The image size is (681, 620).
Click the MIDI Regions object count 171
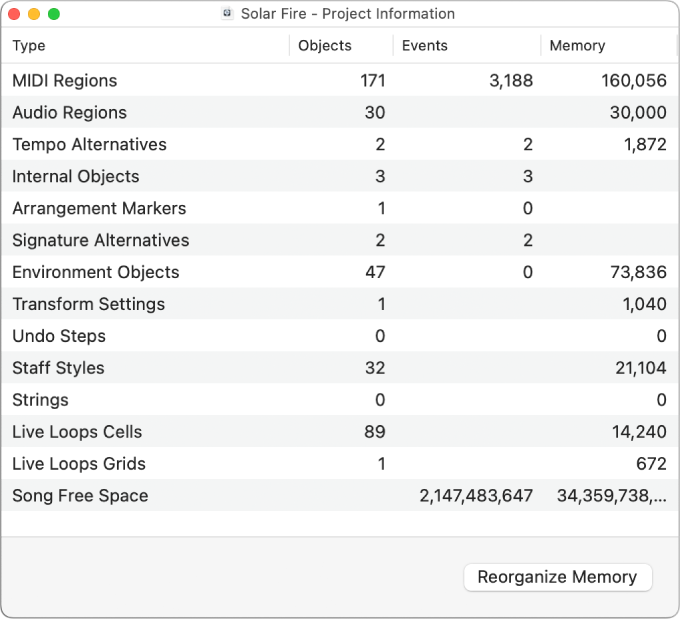[373, 81]
